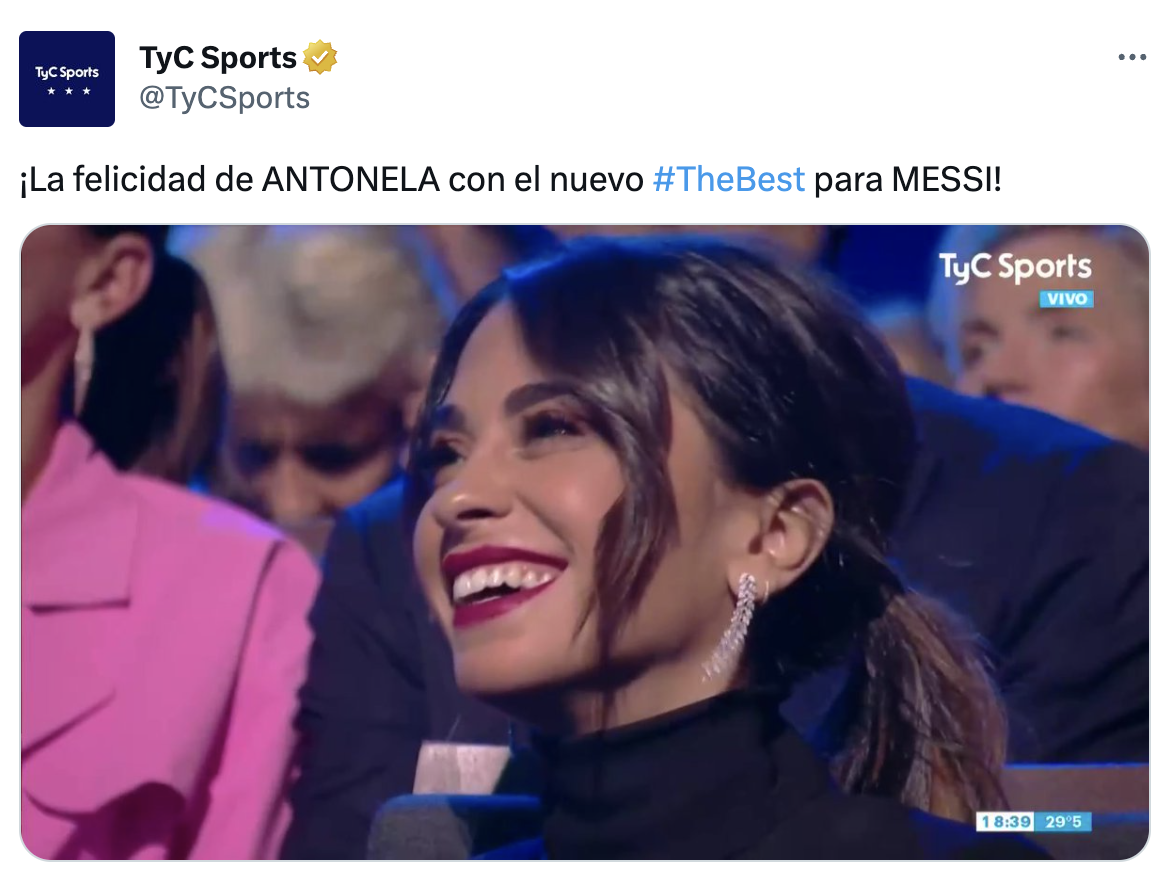Click the word MESSI in tweet text

point(942,179)
